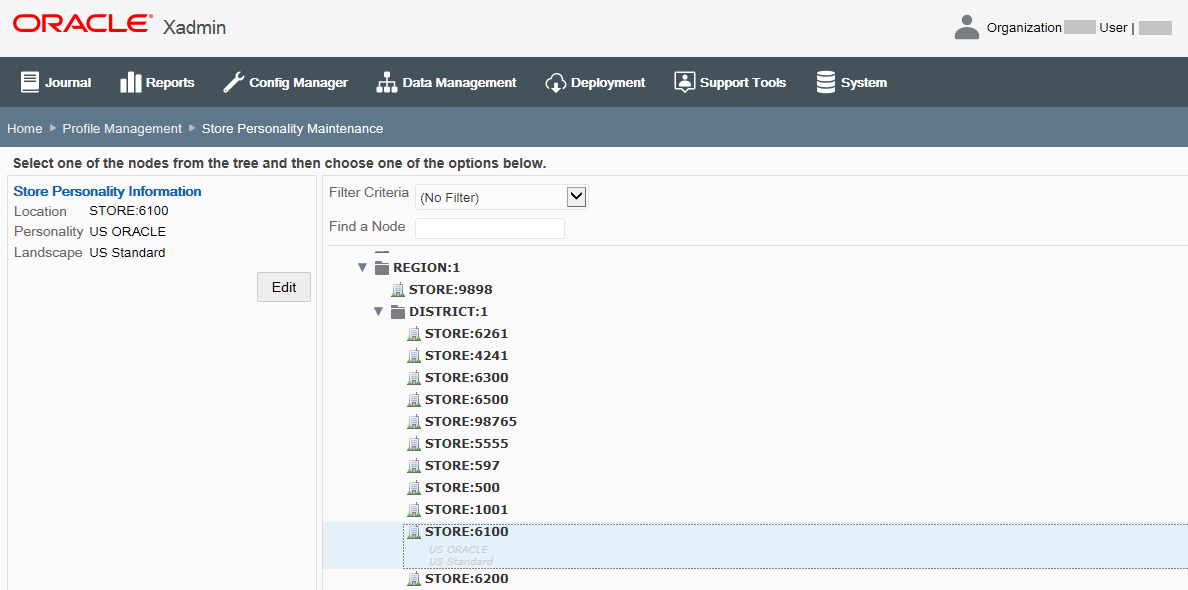Viewport: 1188px width, 590px height.
Task: Click the Deployment cloud download icon
Action: [x=555, y=82]
